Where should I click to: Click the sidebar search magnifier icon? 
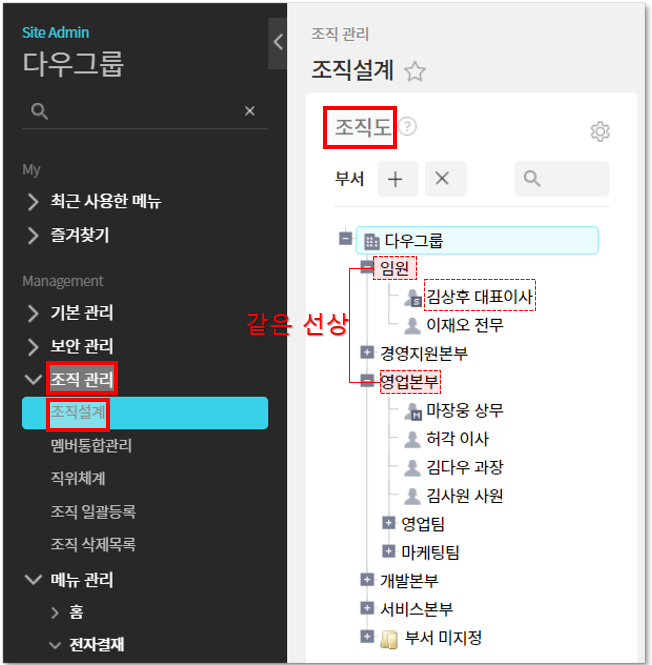(x=39, y=111)
